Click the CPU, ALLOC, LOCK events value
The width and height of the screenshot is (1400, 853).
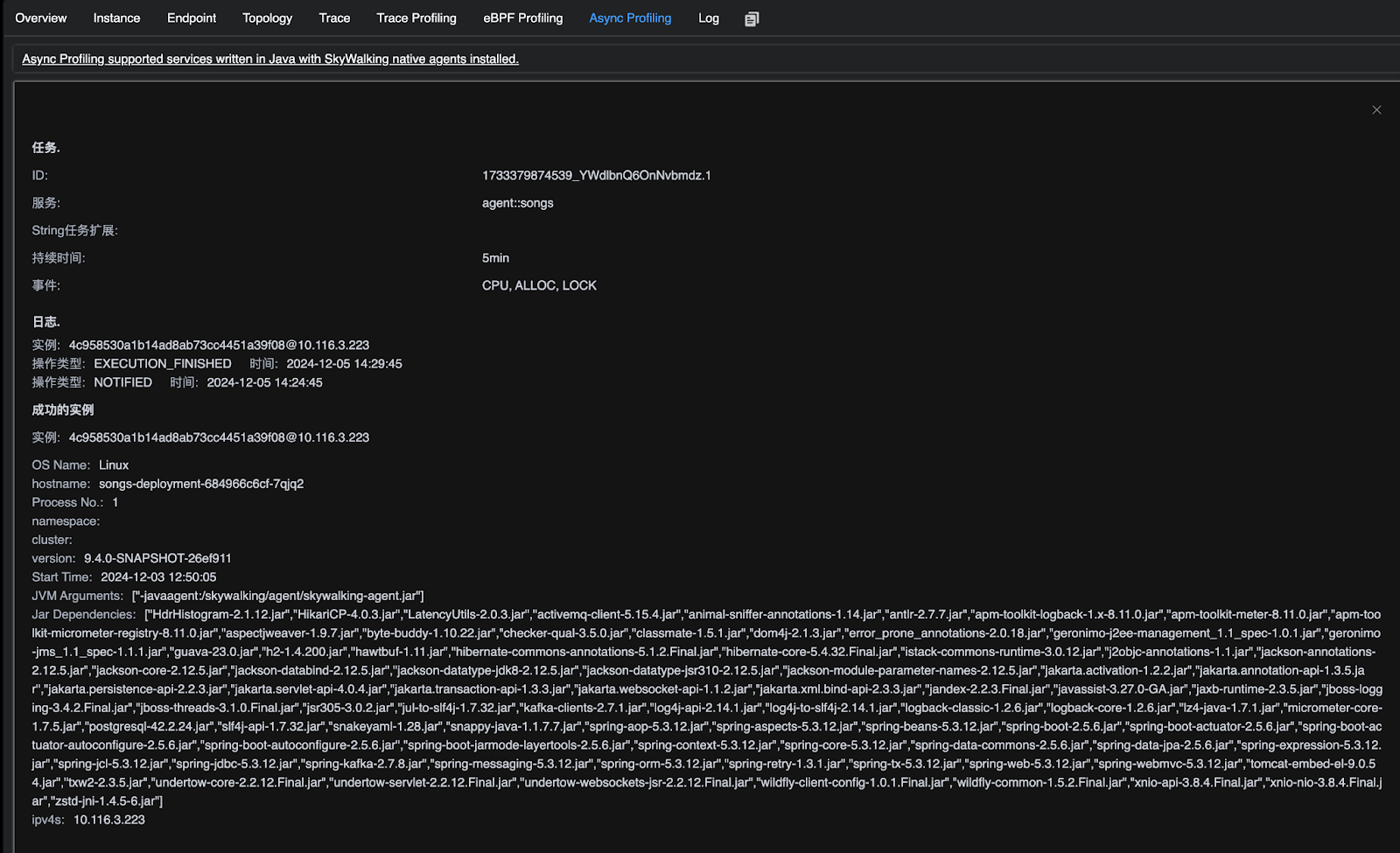(x=539, y=285)
